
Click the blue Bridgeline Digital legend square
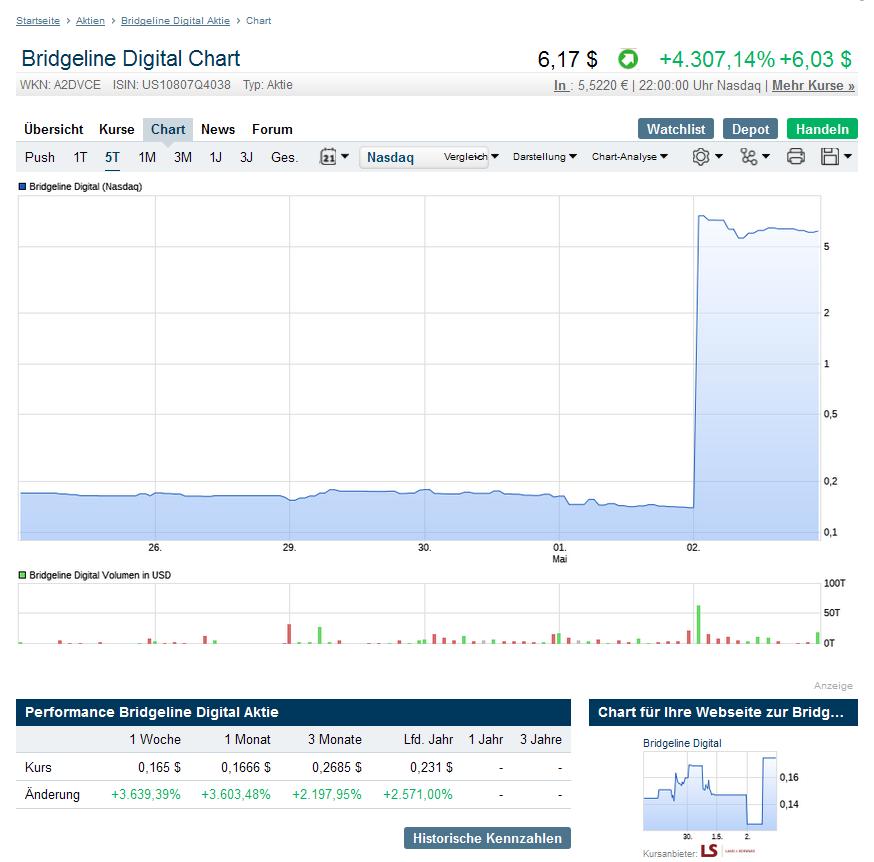pos(24,186)
